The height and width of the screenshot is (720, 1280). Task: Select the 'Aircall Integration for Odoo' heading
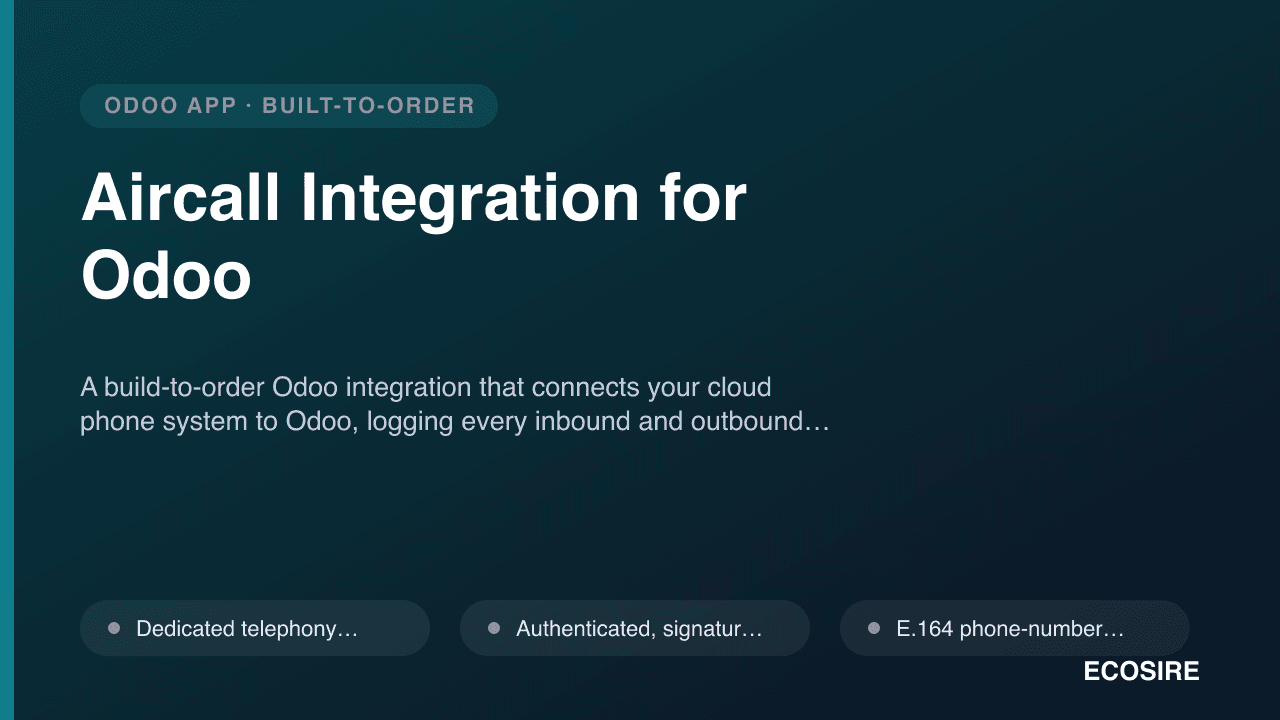point(414,237)
